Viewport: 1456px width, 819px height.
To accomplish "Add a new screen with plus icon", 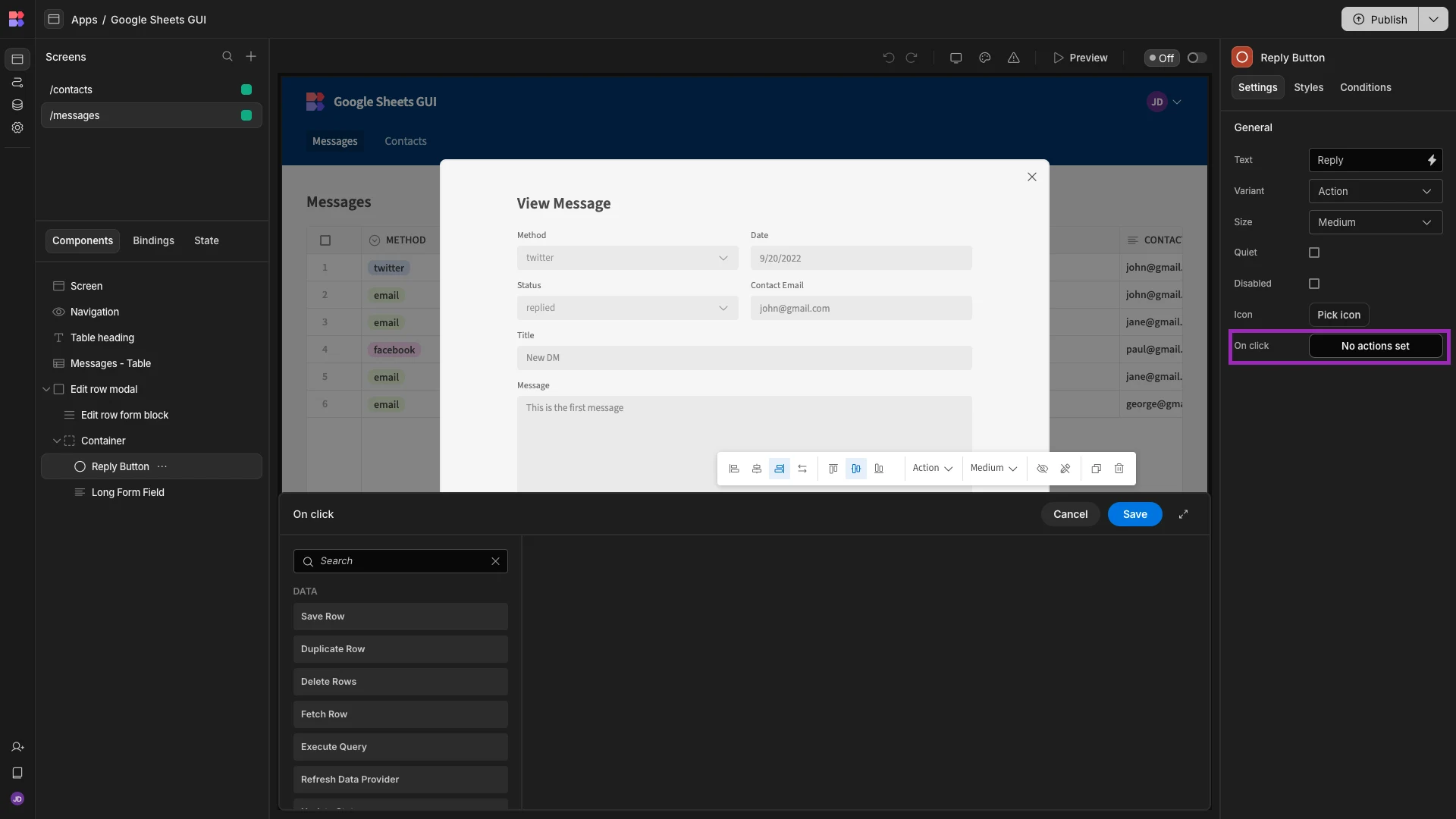I will click(251, 57).
